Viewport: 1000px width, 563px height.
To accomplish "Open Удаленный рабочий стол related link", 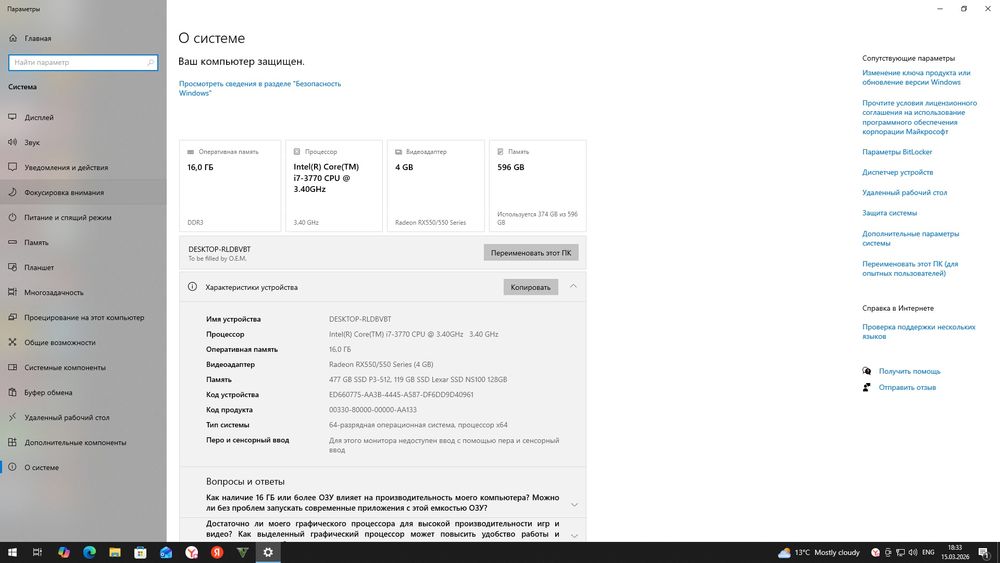I will 904,193.
